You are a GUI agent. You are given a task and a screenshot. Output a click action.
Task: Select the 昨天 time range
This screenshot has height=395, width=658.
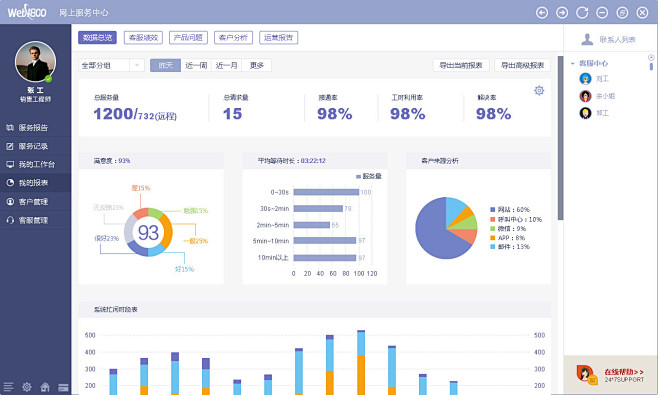coord(165,65)
